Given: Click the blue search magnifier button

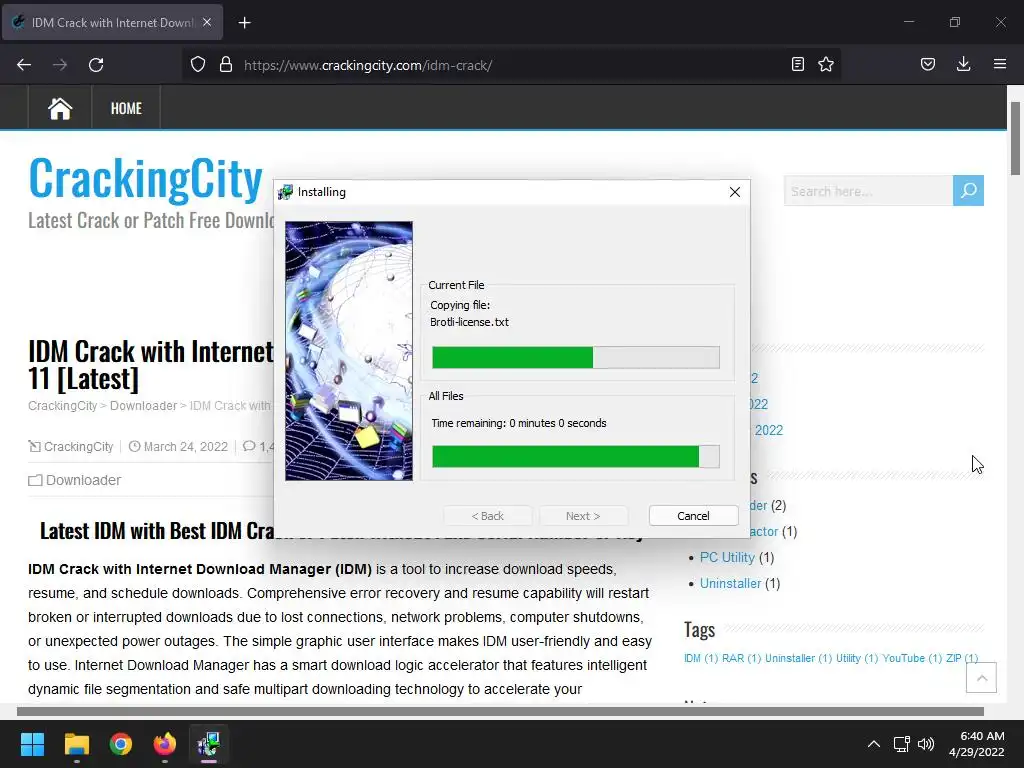Looking at the screenshot, I should [968, 191].
